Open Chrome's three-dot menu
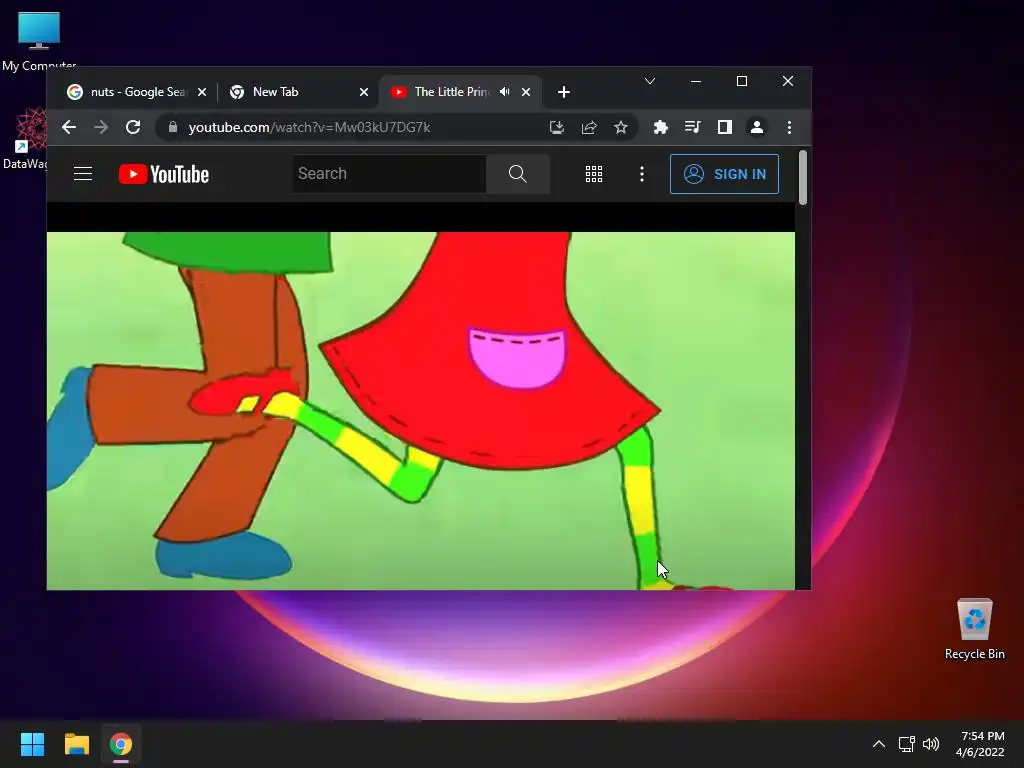The height and width of the screenshot is (768, 1024). coord(790,127)
